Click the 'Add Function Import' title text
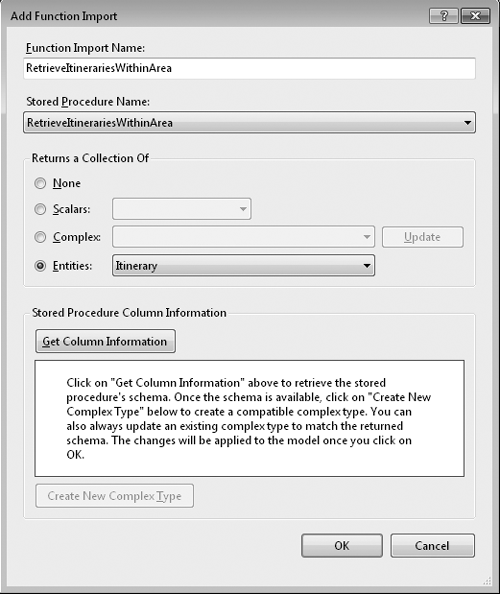This screenshot has height=594, width=500. point(64,16)
